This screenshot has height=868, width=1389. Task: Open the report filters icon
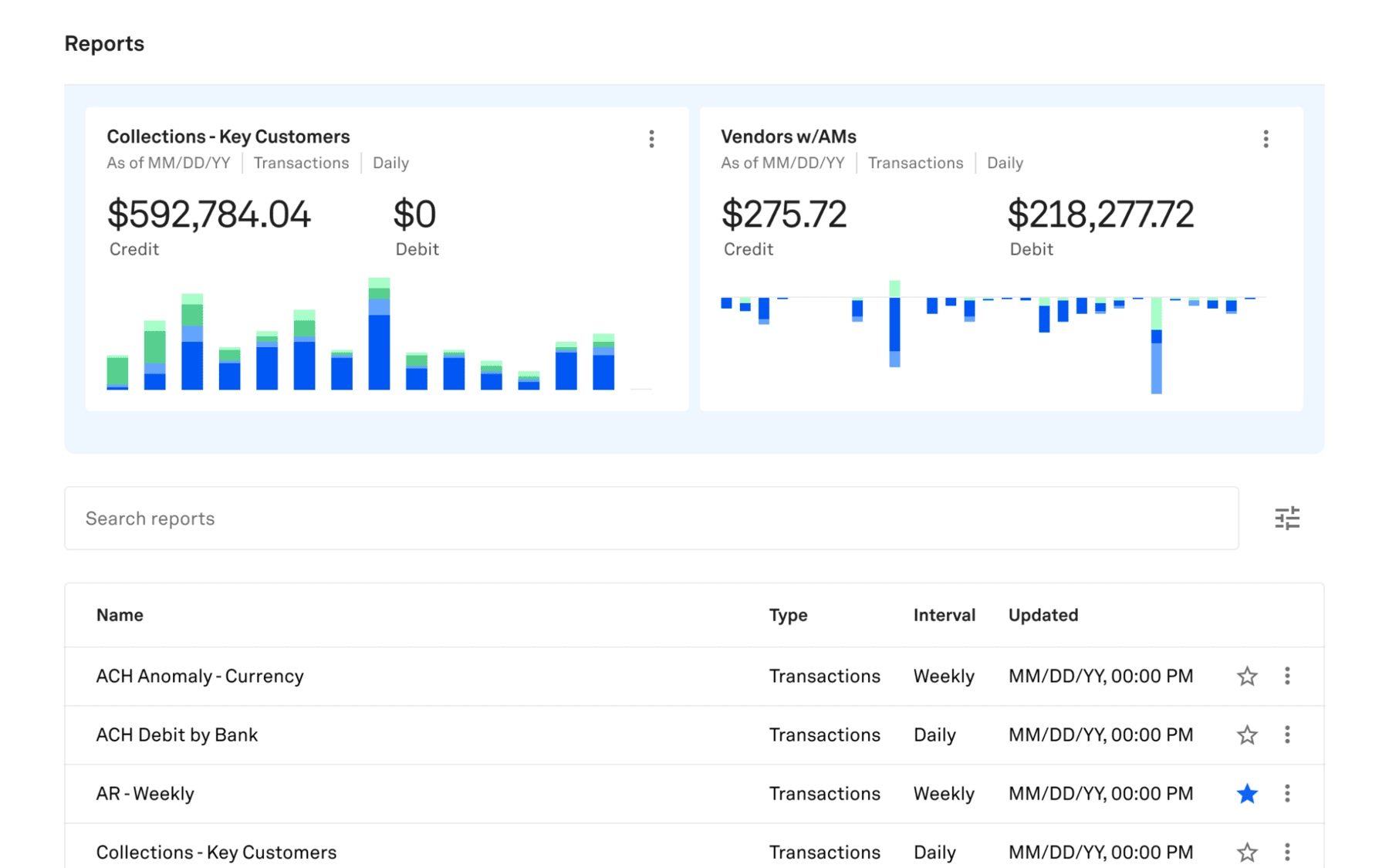pos(1286,518)
